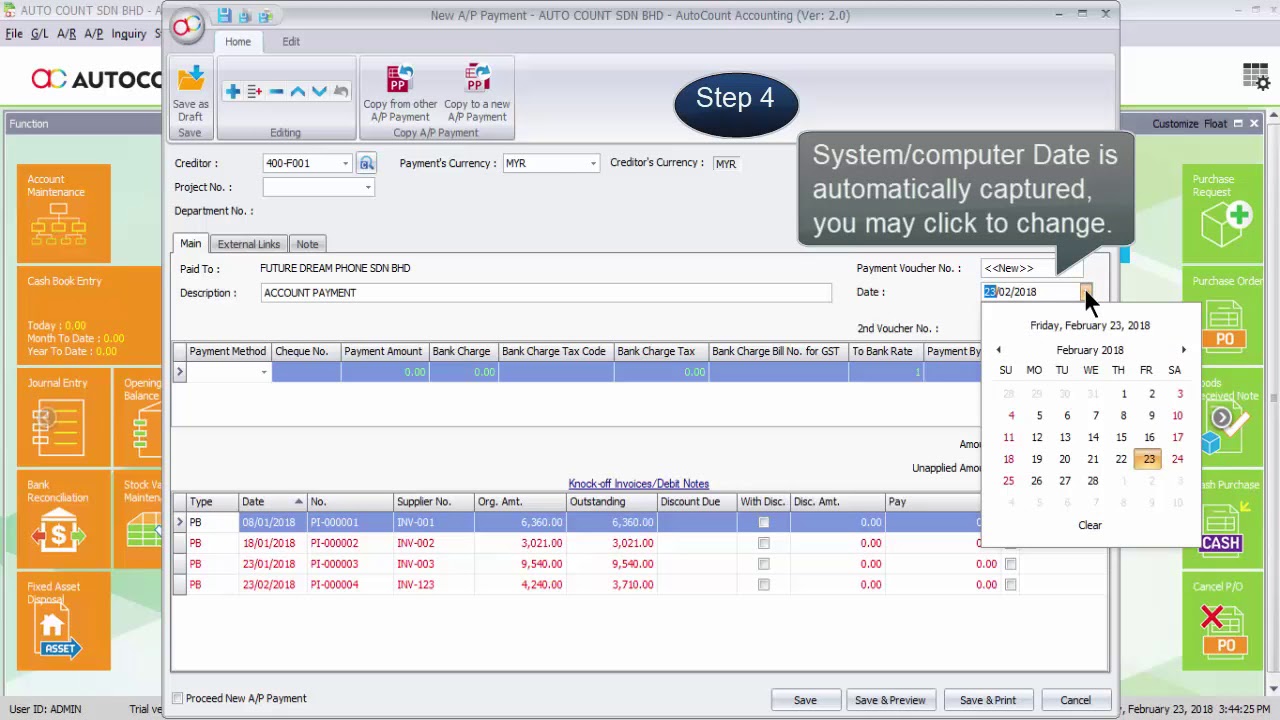Tick With Disc. checkbox for PI-000001
Image resolution: width=1280 pixels, height=720 pixels.
(764, 522)
